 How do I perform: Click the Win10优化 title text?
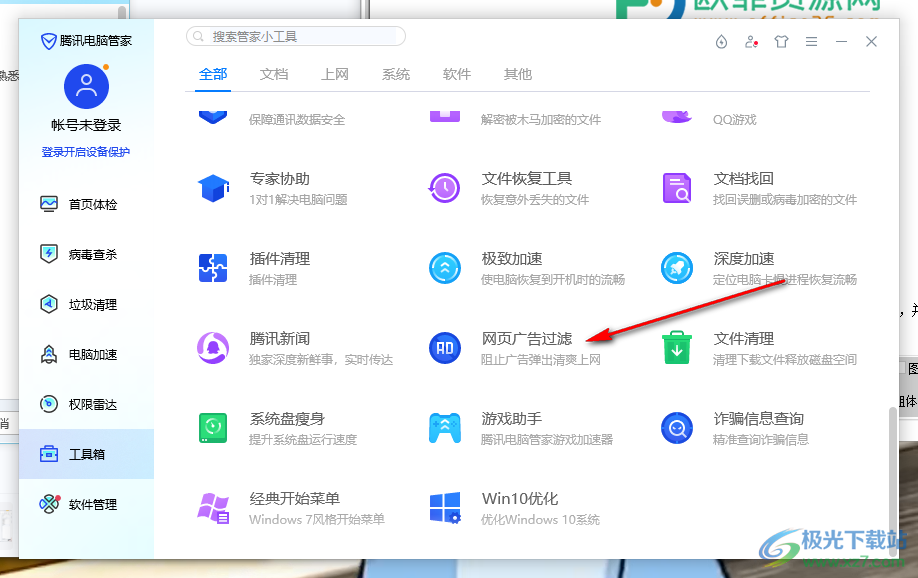pyautogui.click(x=520, y=498)
